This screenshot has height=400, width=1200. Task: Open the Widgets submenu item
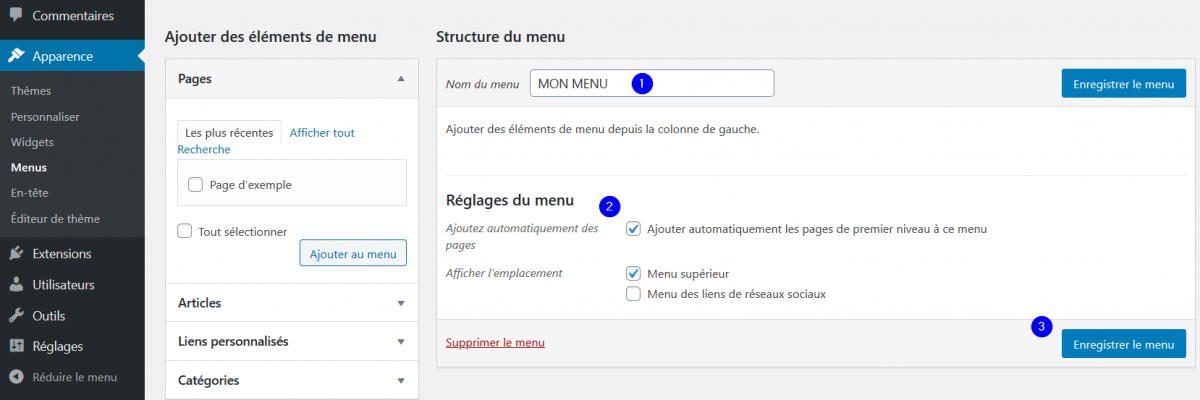[32, 142]
